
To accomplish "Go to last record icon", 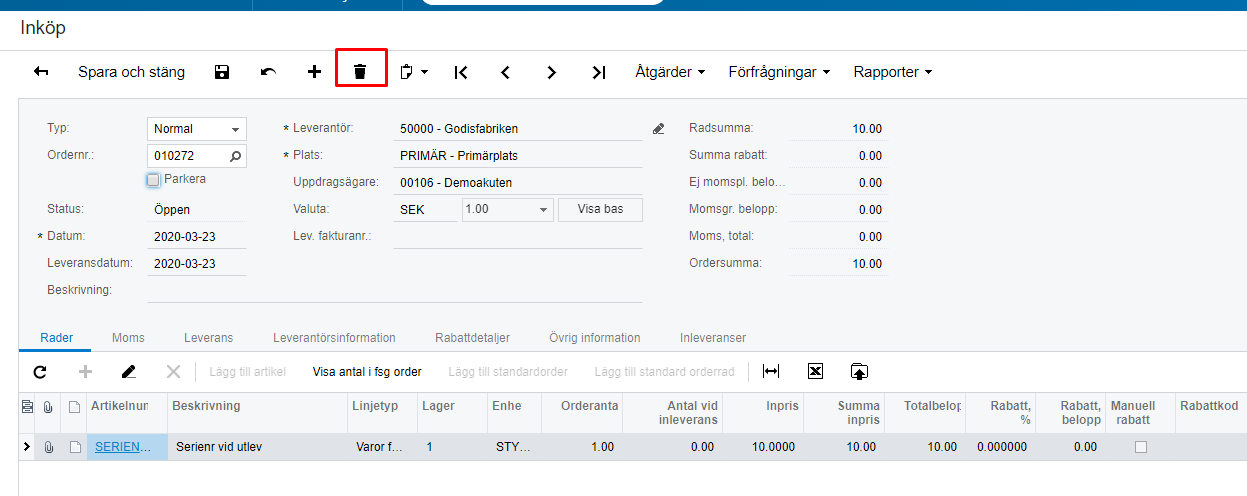I will tap(598, 72).
